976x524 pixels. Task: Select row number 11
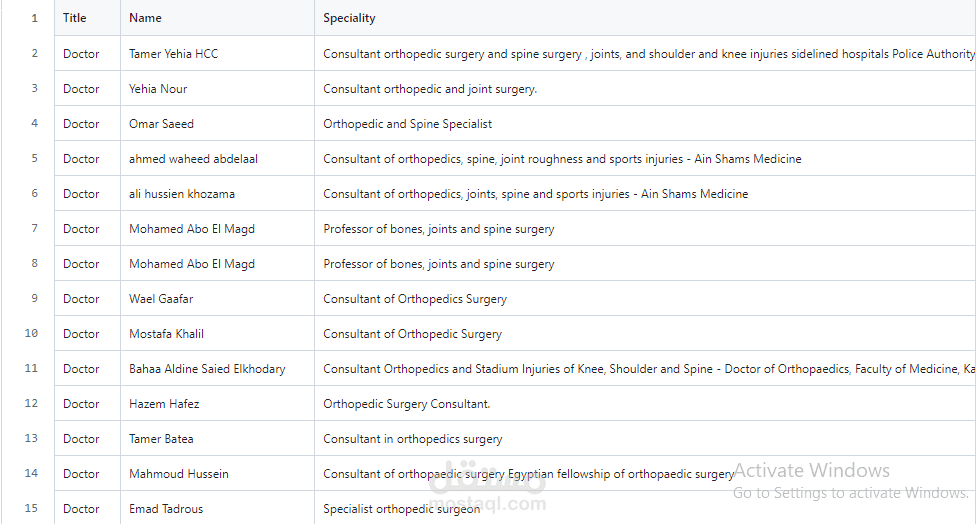[x=31, y=368]
